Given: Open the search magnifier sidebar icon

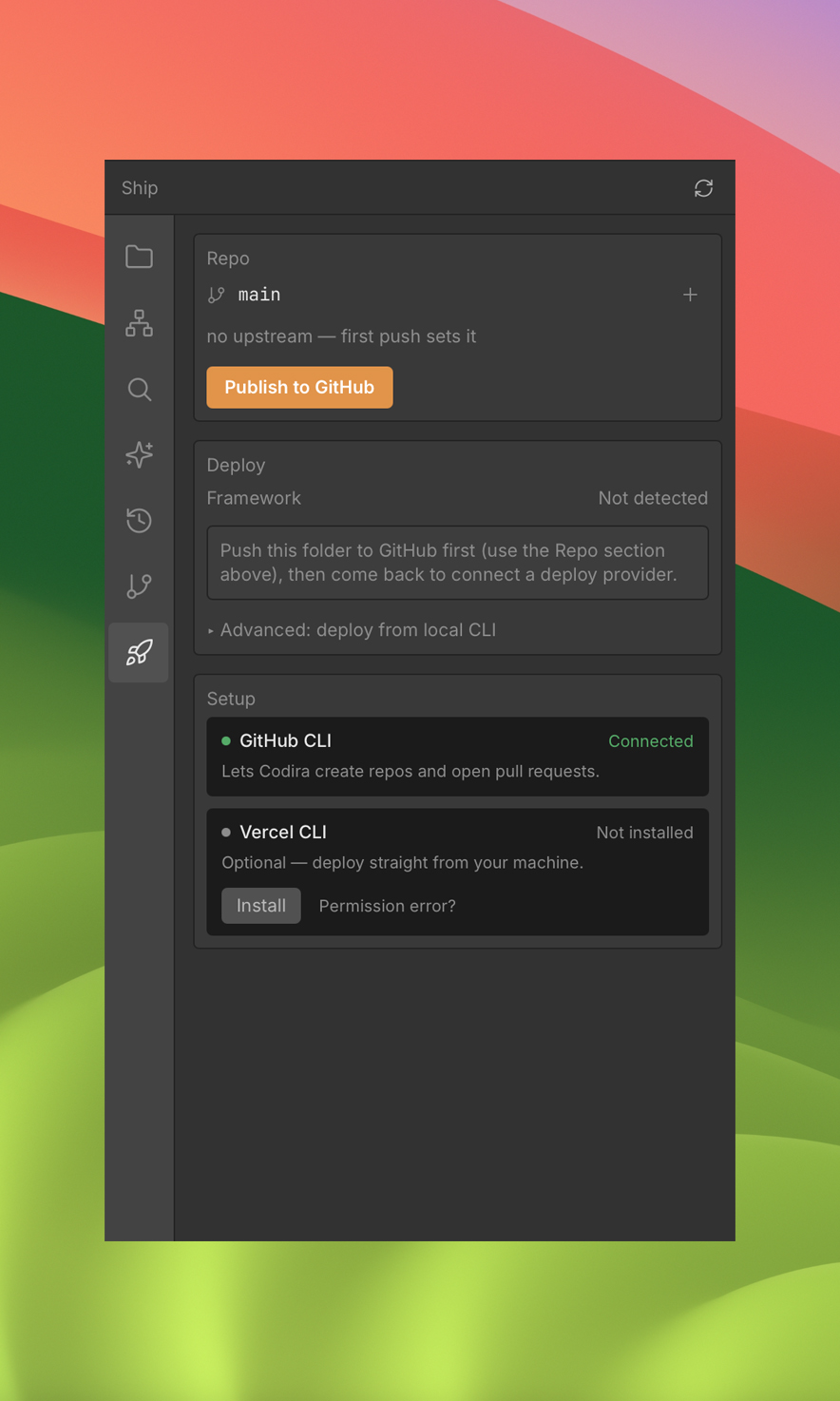Looking at the screenshot, I should coord(139,389).
